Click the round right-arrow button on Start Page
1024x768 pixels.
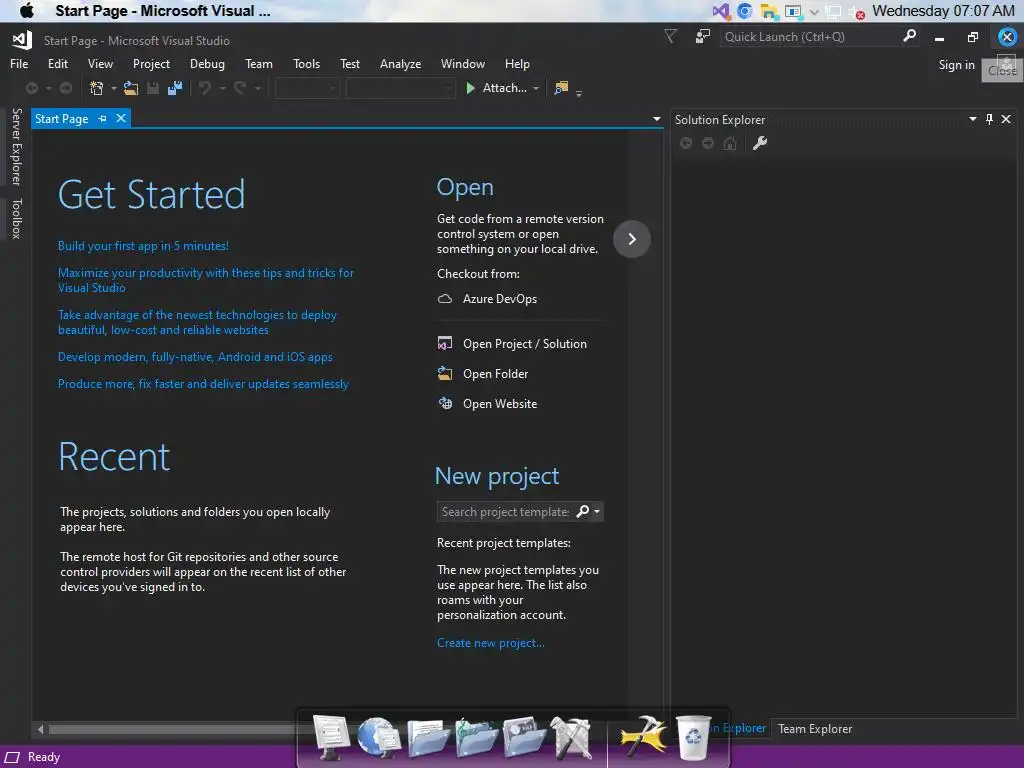click(632, 239)
